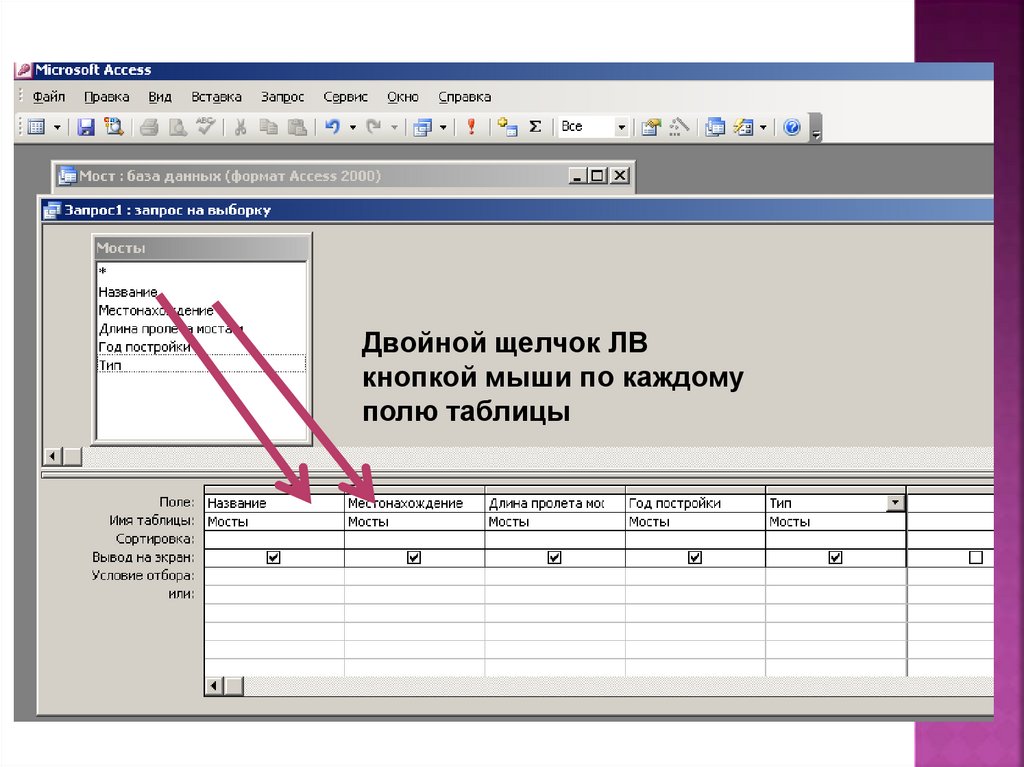This screenshot has width=1024, height=767.
Task: Open the Undo history dropdown arrow
Action: tap(353, 127)
